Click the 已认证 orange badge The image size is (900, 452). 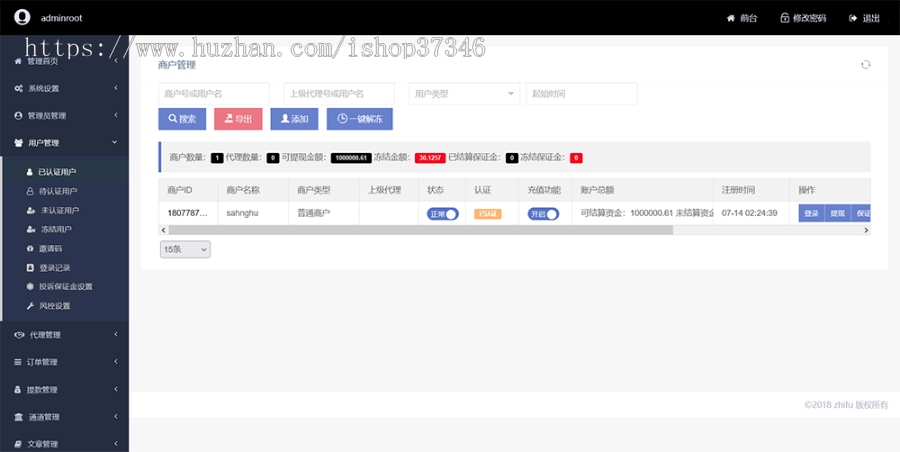click(487, 214)
